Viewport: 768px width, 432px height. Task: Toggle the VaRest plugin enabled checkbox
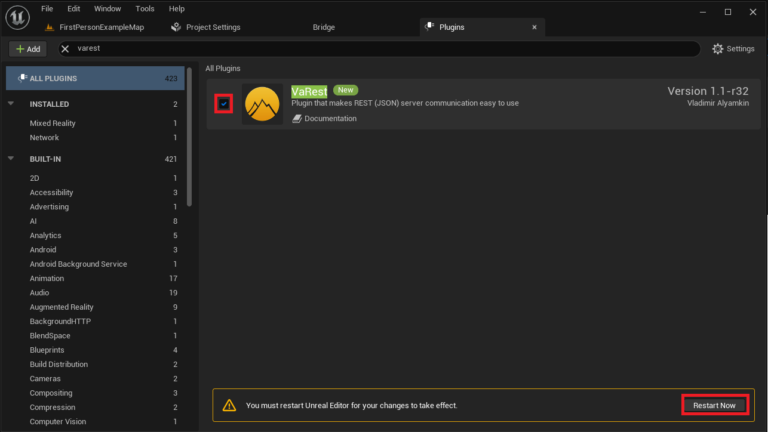click(x=224, y=104)
